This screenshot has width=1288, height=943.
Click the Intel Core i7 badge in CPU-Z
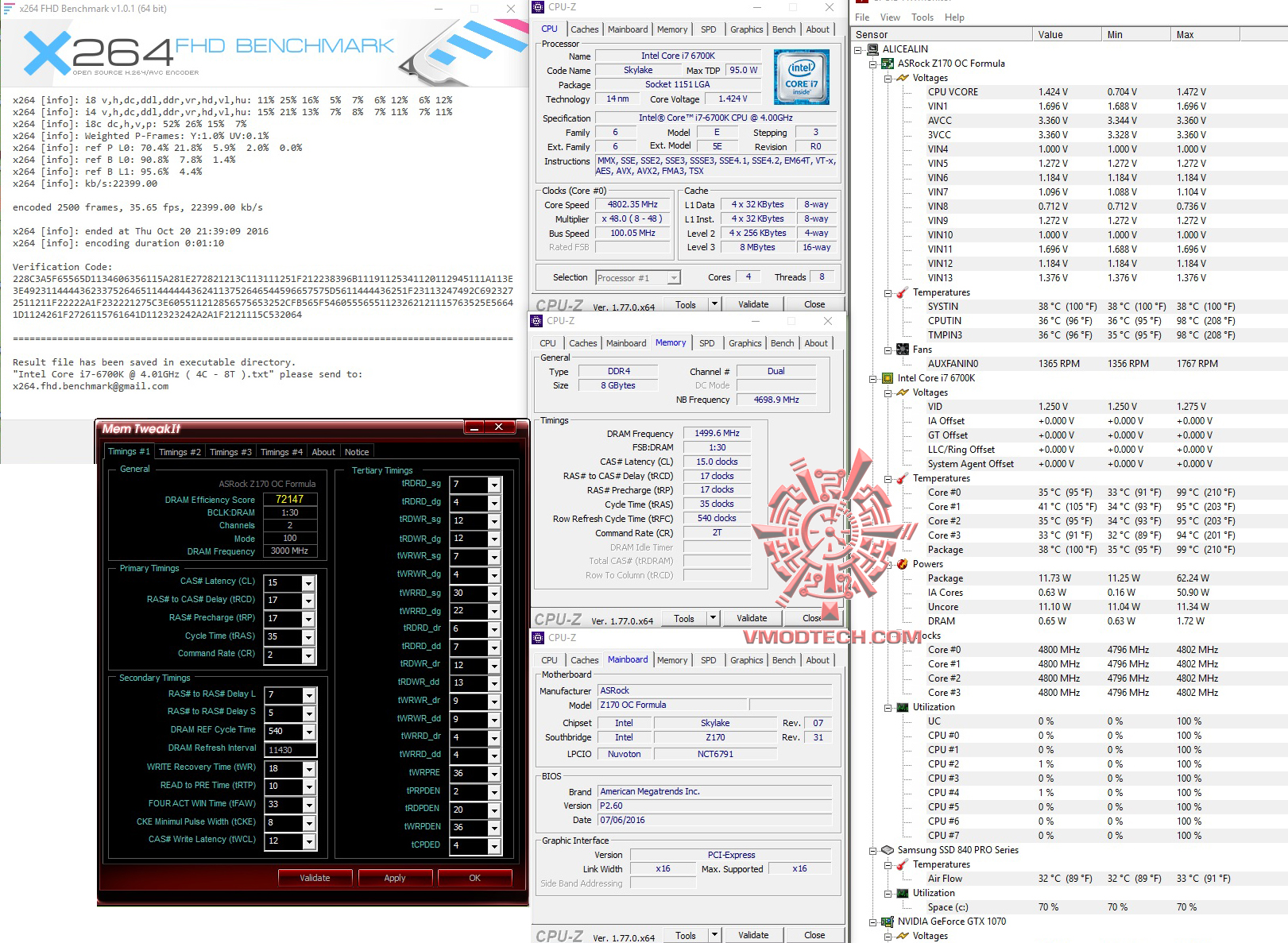[801, 76]
